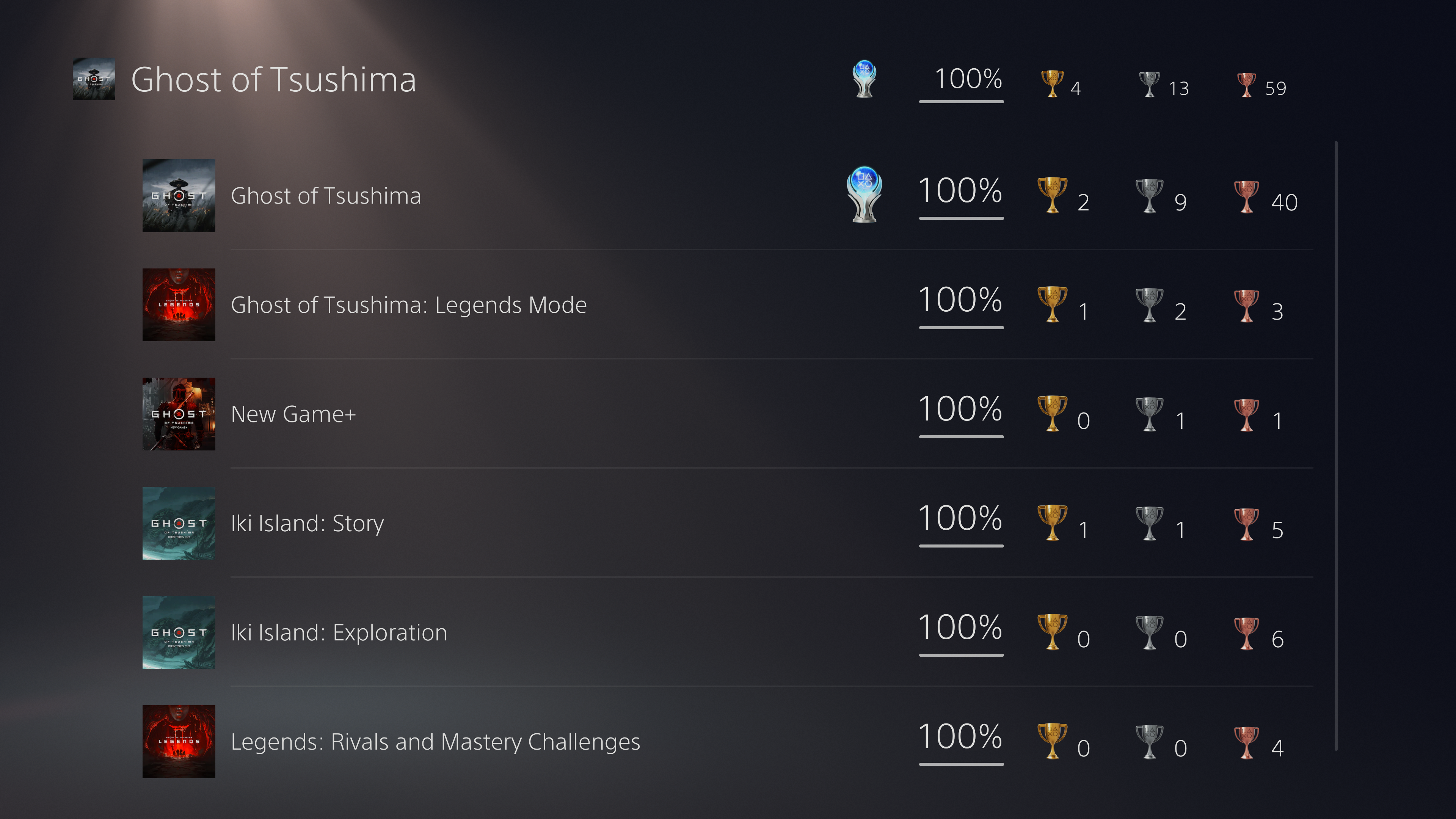The image size is (1456, 819).
Task: Click the platinum trophy in the Ghost of Tsushima row
Action: pyautogui.click(x=864, y=194)
